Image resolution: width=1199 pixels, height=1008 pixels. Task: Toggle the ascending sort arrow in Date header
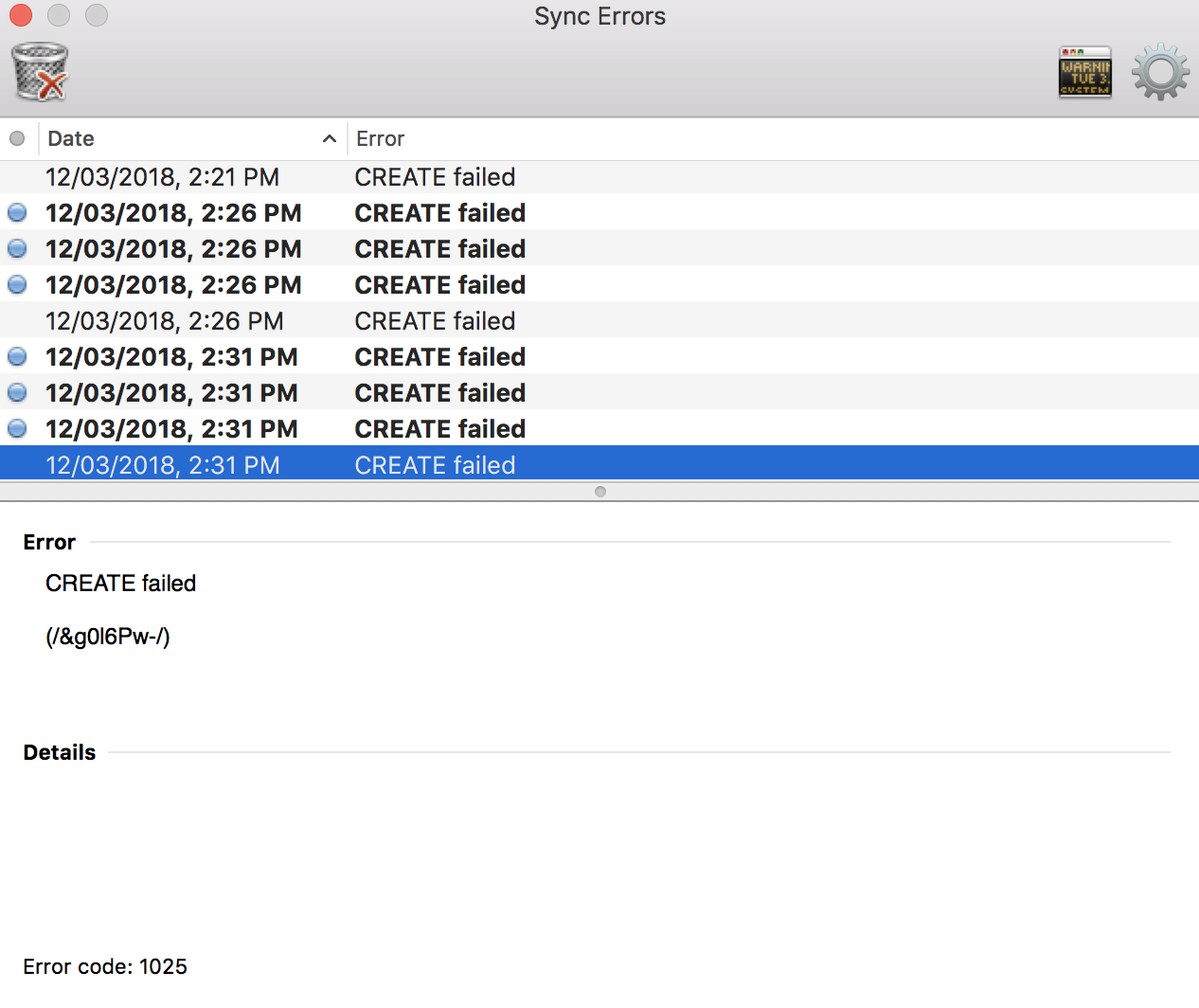point(329,139)
